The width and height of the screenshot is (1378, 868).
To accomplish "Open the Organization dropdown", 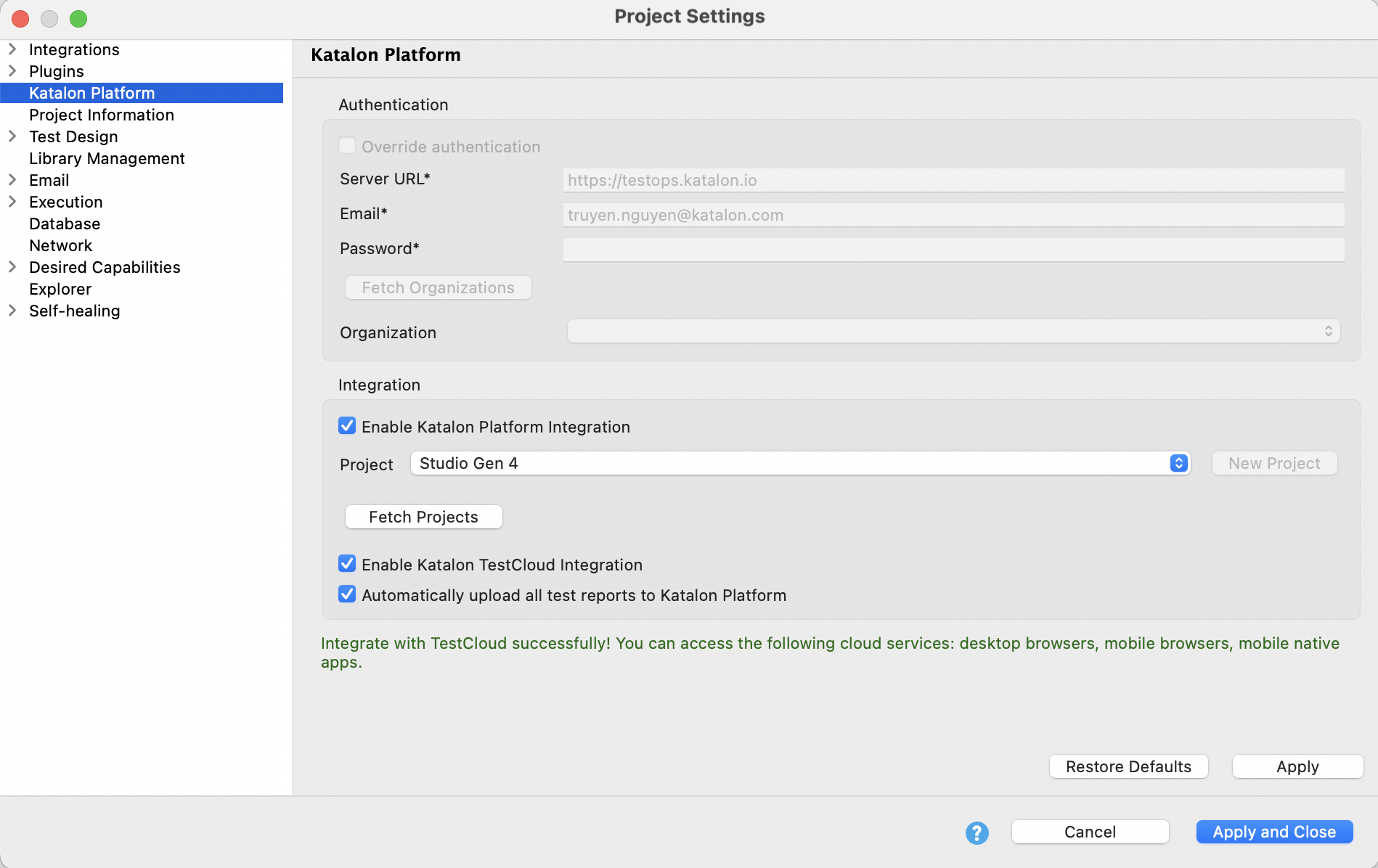I will coord(953,332).
